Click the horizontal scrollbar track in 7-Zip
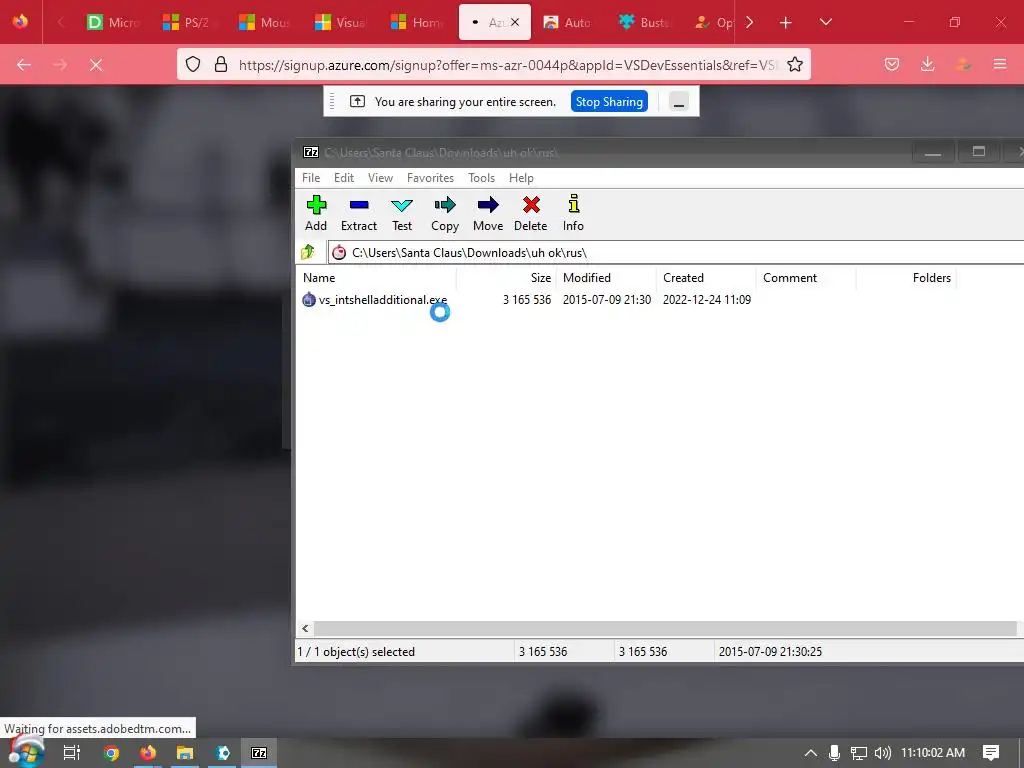Viewport: 1024px width, 768px height. click(x=665, y=628)
